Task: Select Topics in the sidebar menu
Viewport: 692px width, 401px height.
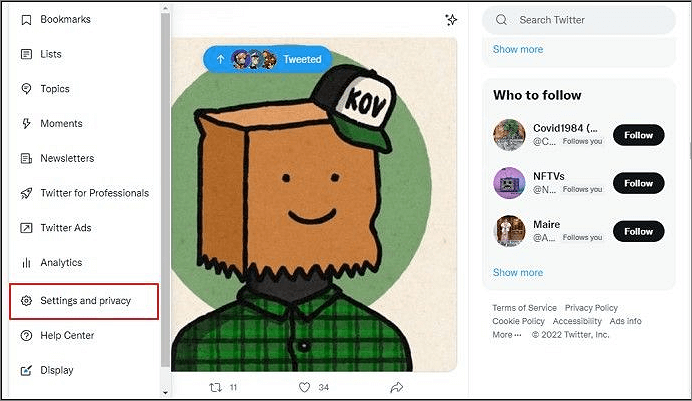Action: point(55,89)
